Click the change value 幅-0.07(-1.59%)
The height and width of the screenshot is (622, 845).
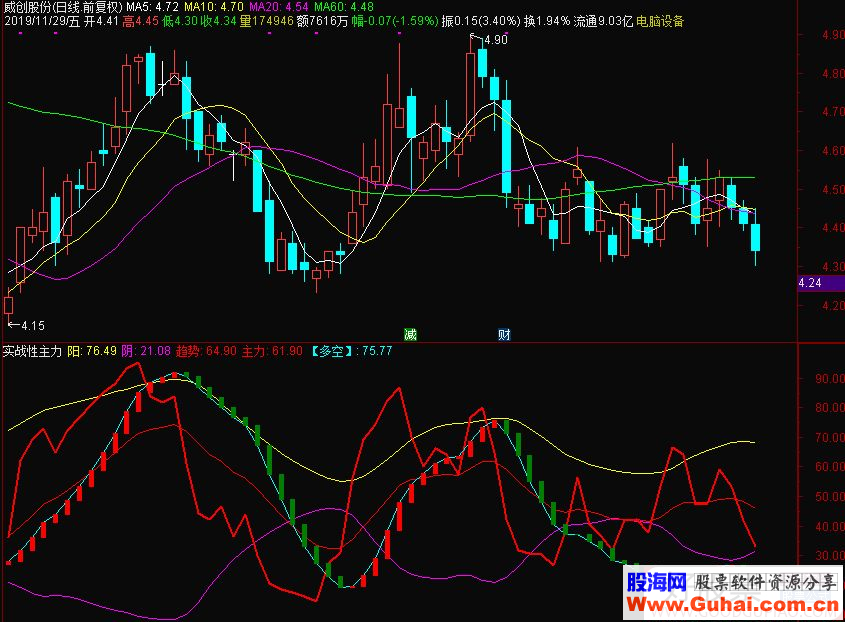(394, 22)
